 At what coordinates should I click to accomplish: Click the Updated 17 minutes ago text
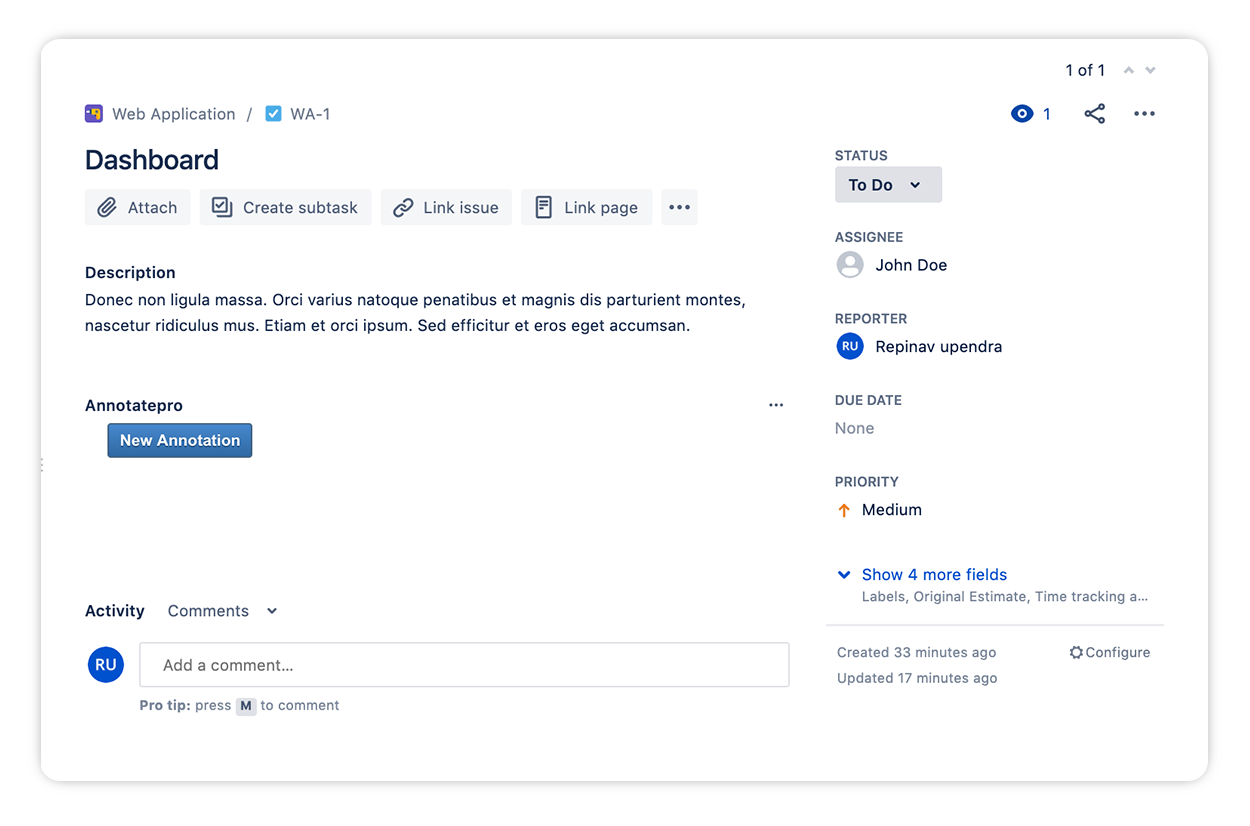pyautogui.click(x=917, y=678)
